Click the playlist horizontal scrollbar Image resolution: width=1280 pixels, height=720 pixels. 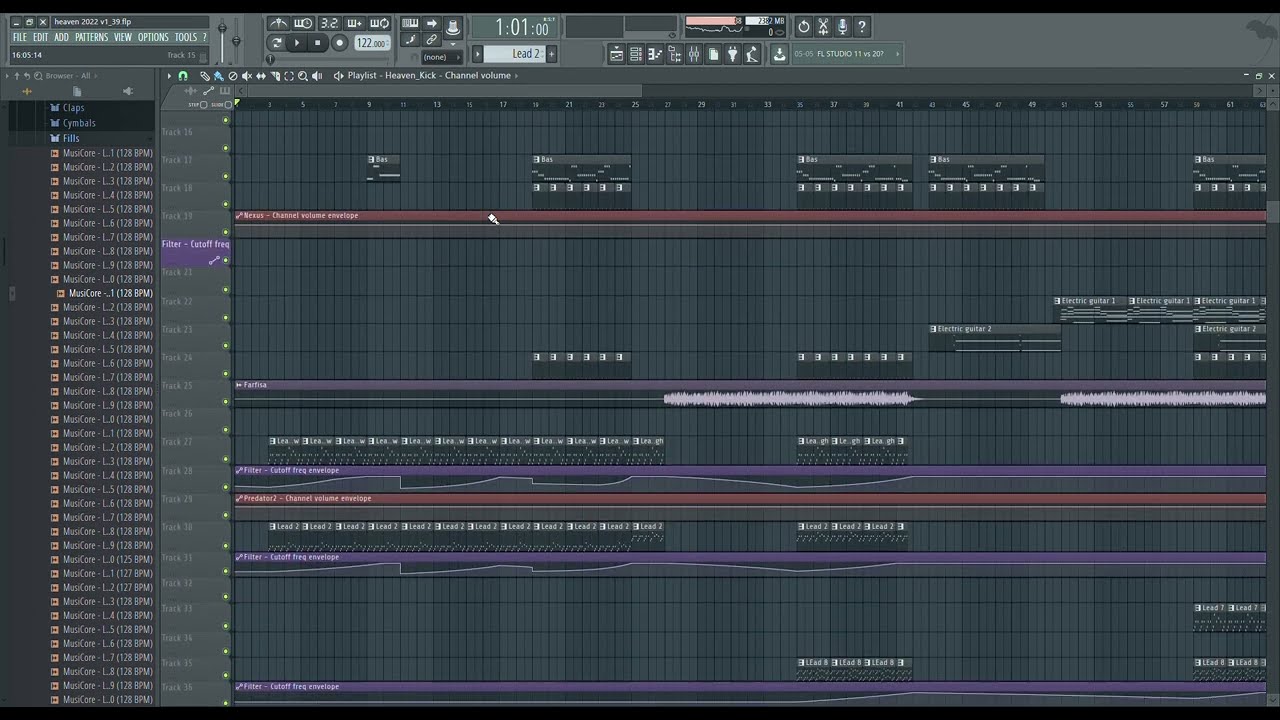tap(444, 90)
